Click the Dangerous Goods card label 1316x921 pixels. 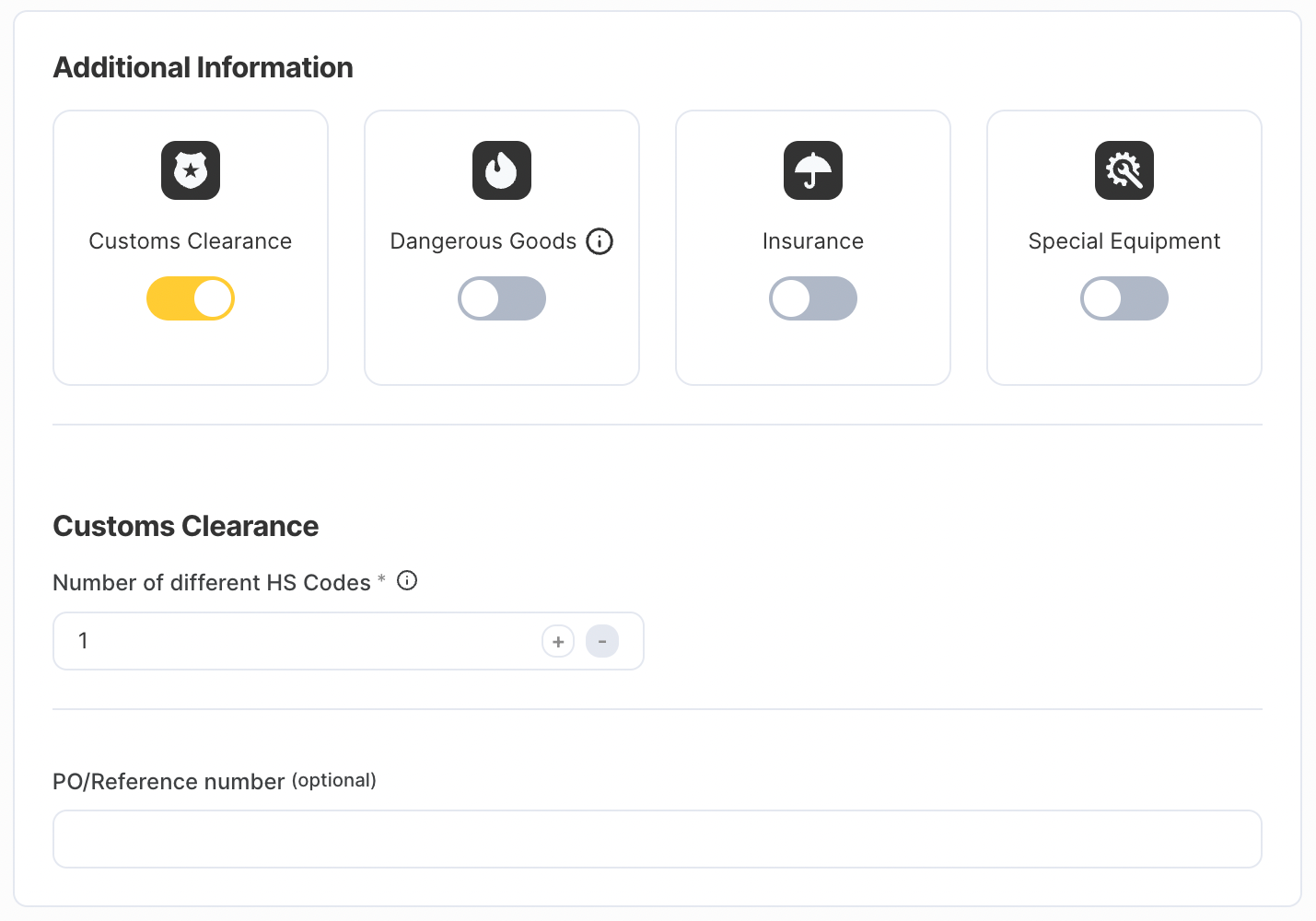(483, 241)
